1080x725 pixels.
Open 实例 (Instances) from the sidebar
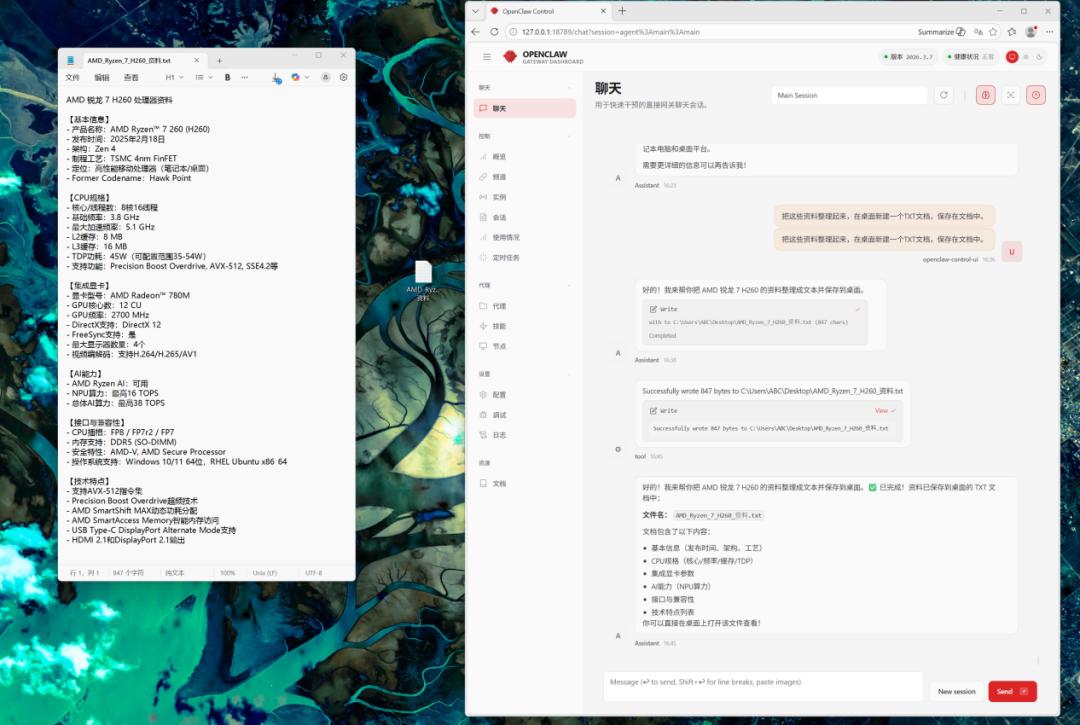click(x=500, y=196)
